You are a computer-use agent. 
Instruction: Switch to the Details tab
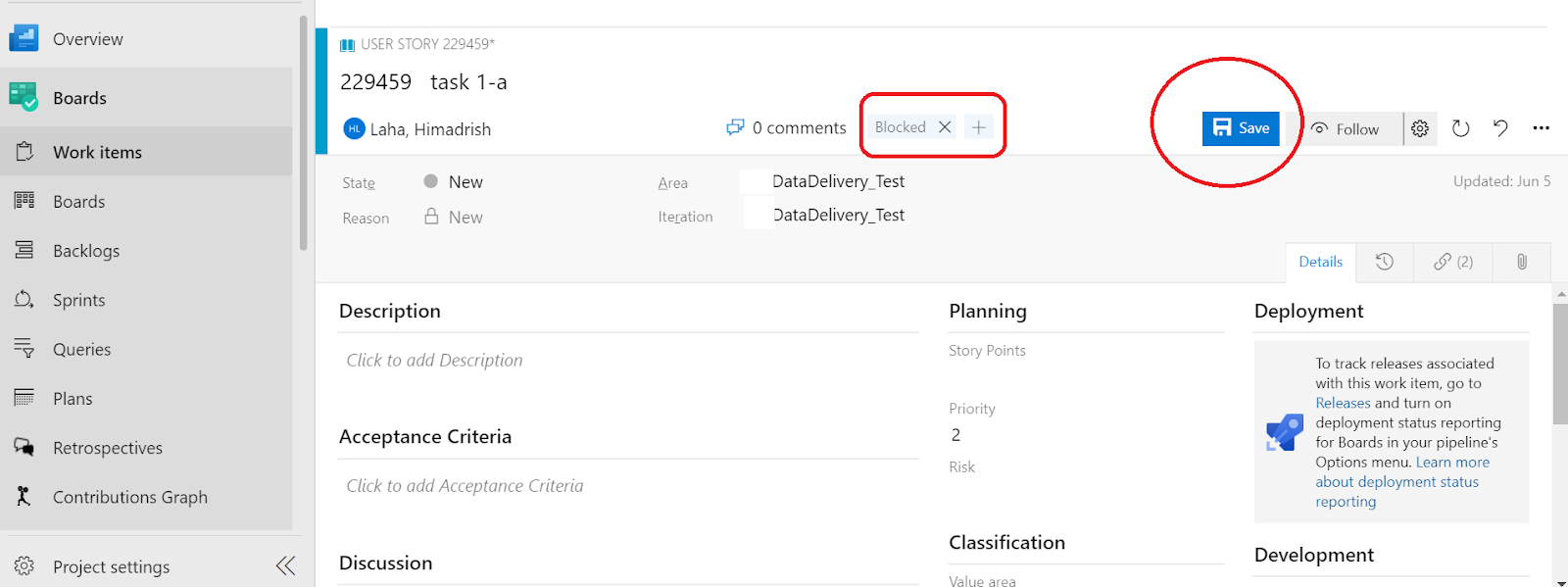pos(1320,262)
